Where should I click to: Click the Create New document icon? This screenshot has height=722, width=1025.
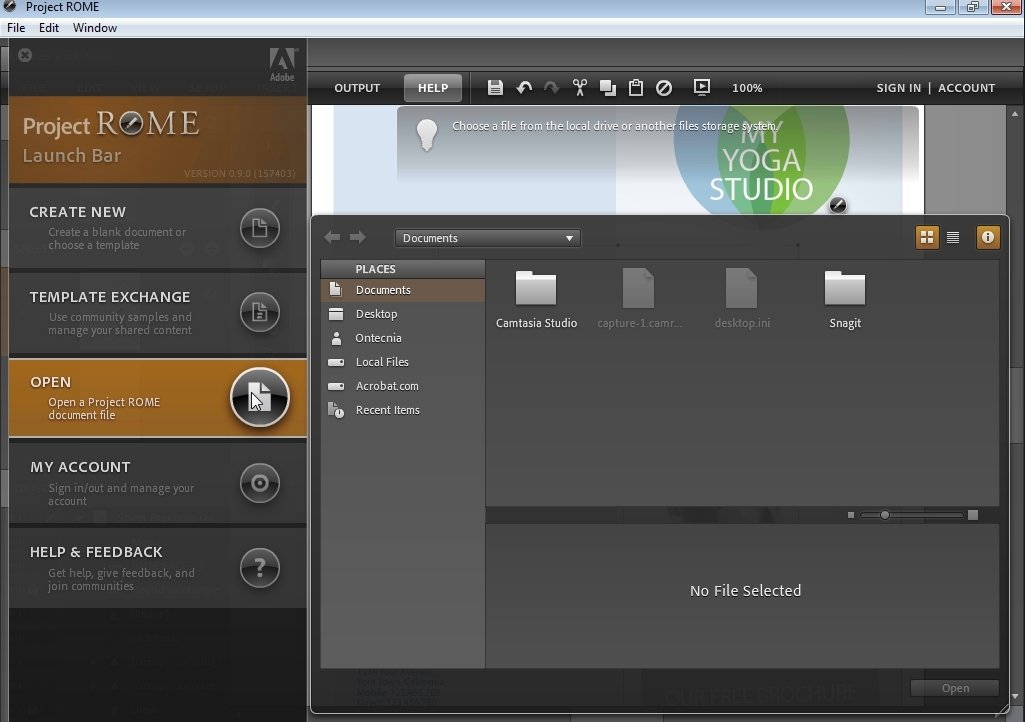260,228
